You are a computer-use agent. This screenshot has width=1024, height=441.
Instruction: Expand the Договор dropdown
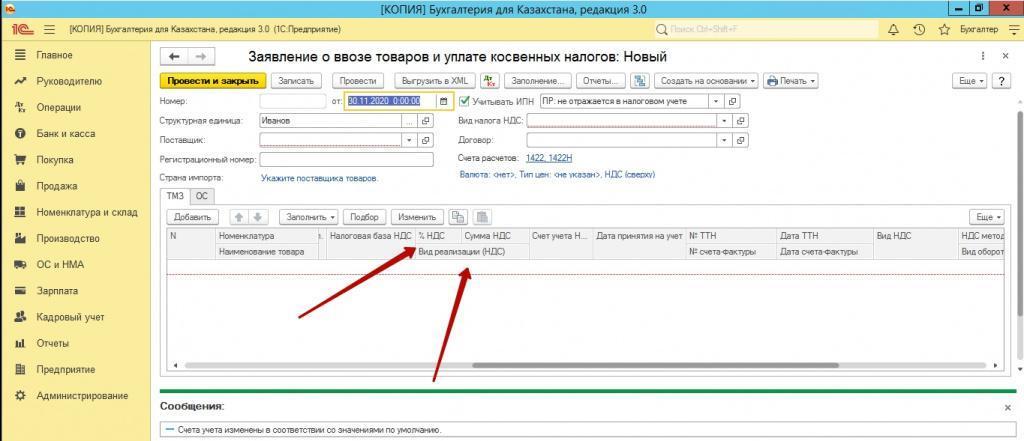coord(724,140)
